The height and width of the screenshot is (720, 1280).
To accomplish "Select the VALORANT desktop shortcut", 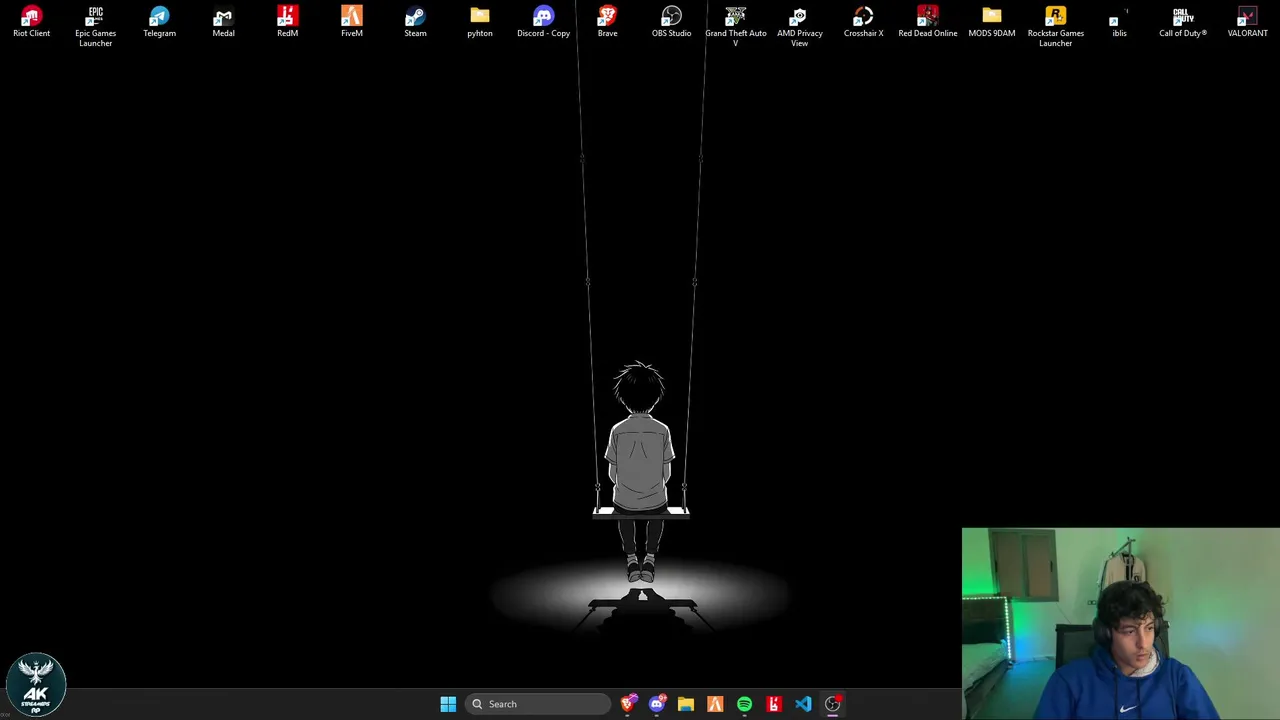I will point(1247,23).
